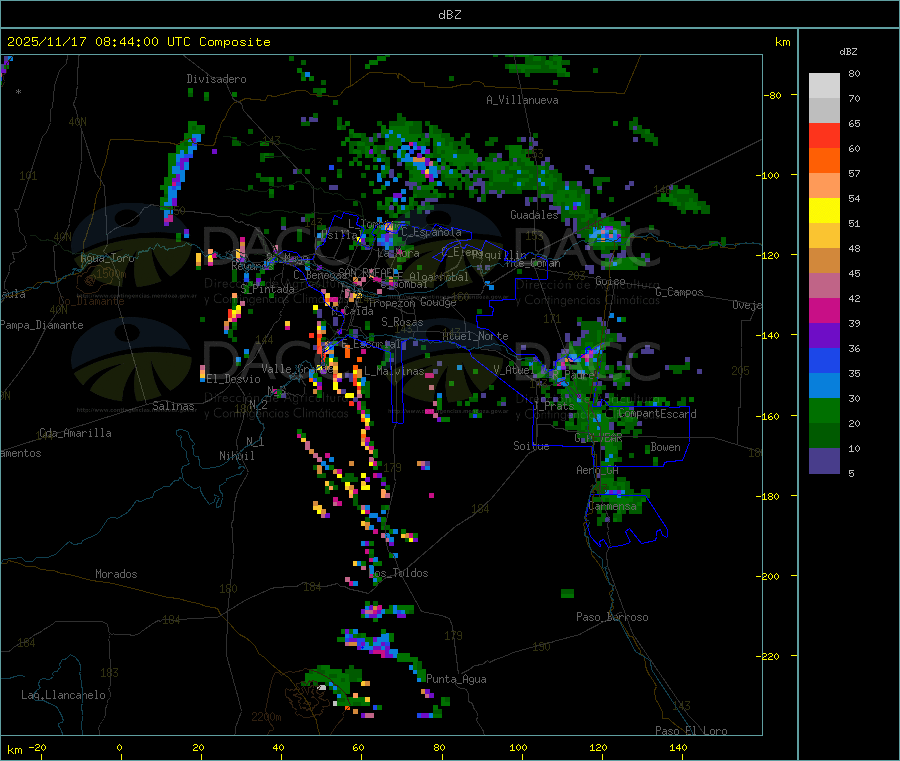900x761 pixels.
Task: Select the yellow 54 dBZ legend swatch
Action: click(824, 211)
